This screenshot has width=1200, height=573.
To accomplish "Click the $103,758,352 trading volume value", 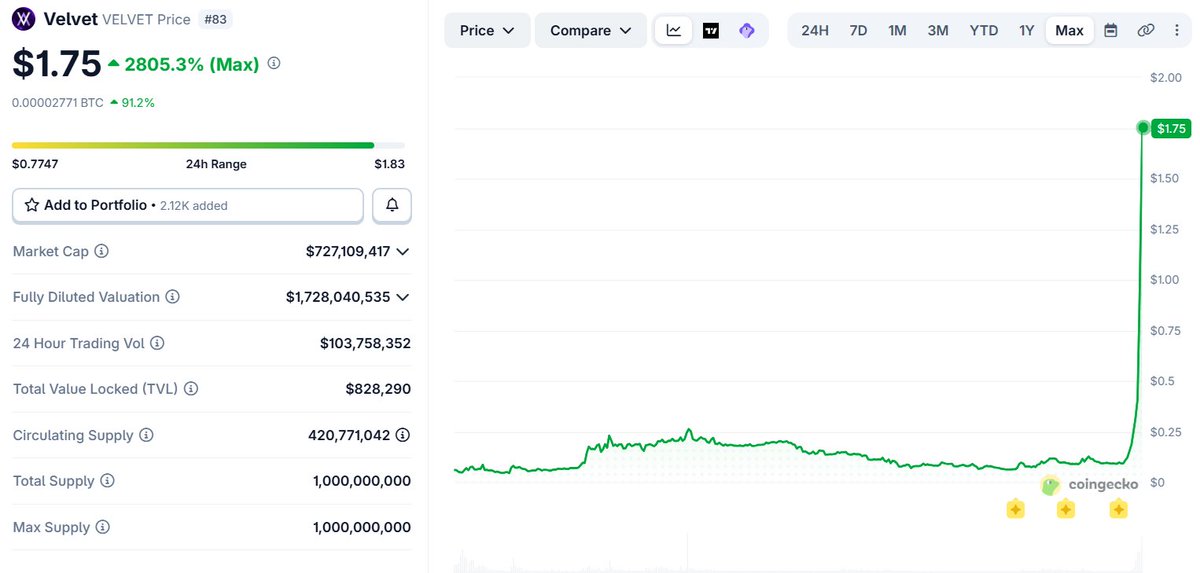I will pos(365,343).
